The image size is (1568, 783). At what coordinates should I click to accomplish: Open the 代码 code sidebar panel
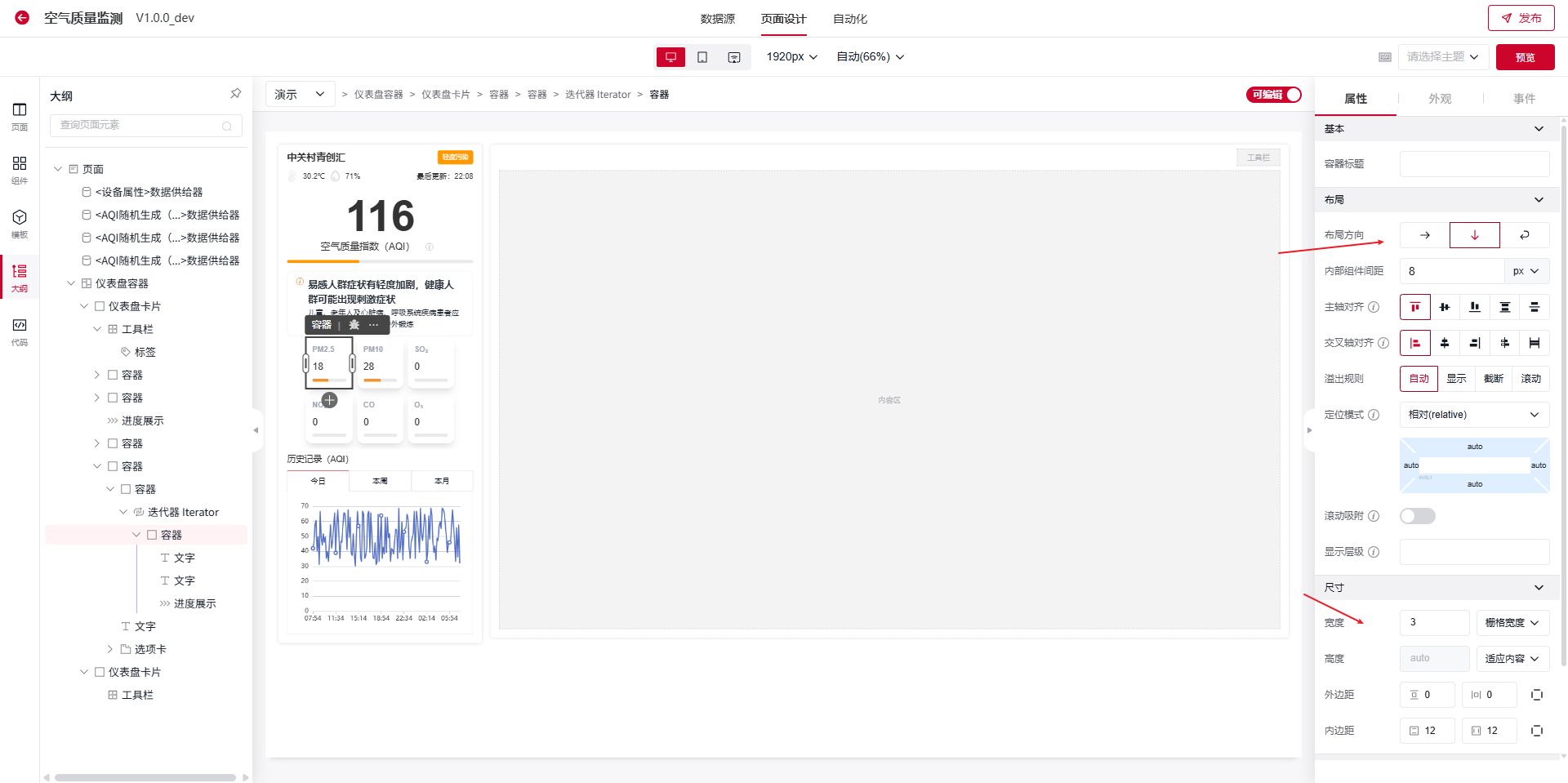(20, 331)
